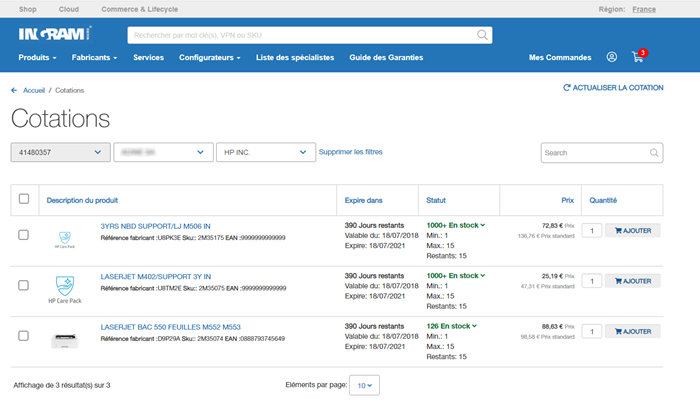Screen dimensions: 700x405
Task: Sort by Expire dans column header
Action: [x=363, y=200]
